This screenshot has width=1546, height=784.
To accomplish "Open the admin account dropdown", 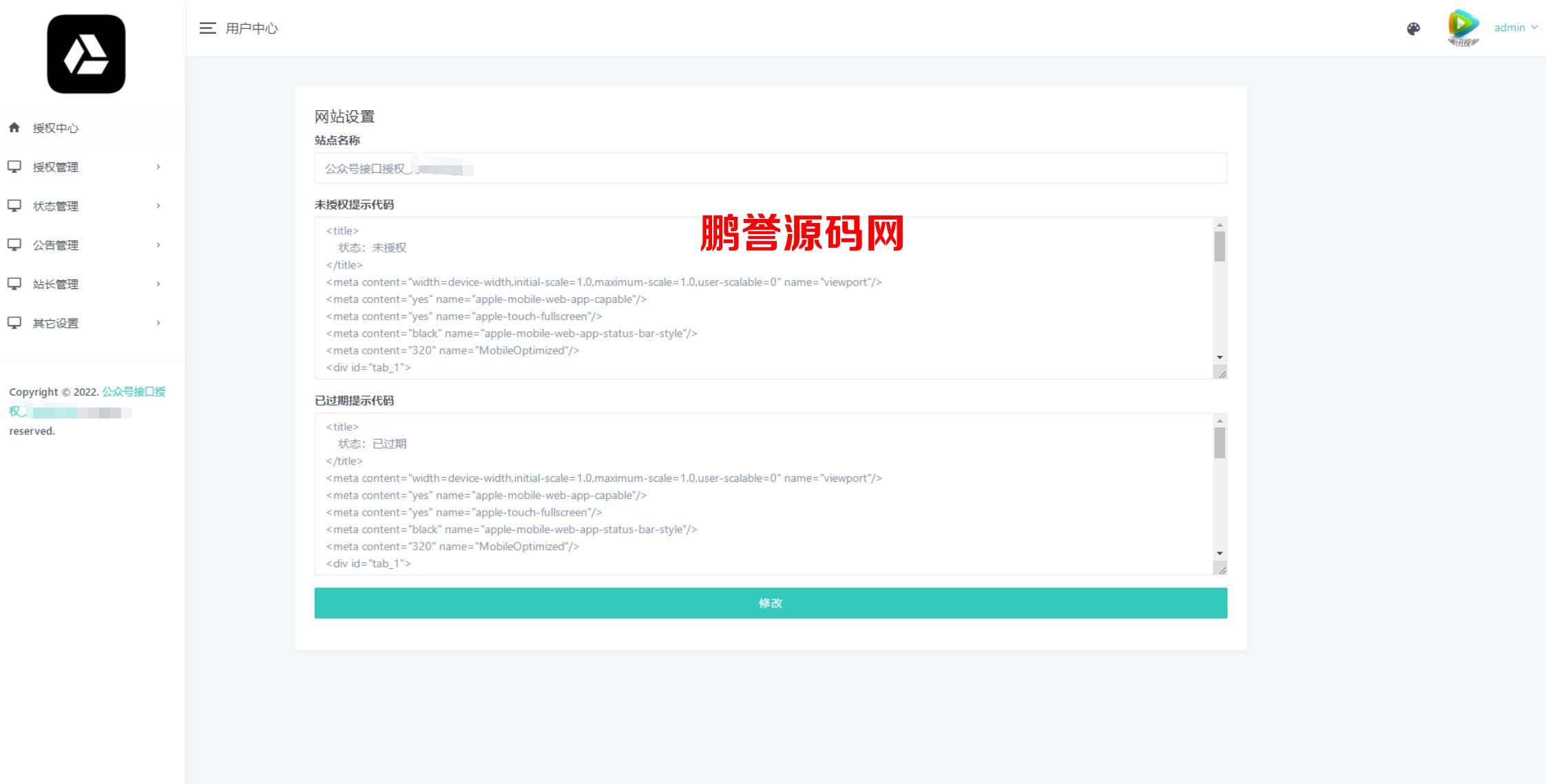I will [x=1515, y=28].
